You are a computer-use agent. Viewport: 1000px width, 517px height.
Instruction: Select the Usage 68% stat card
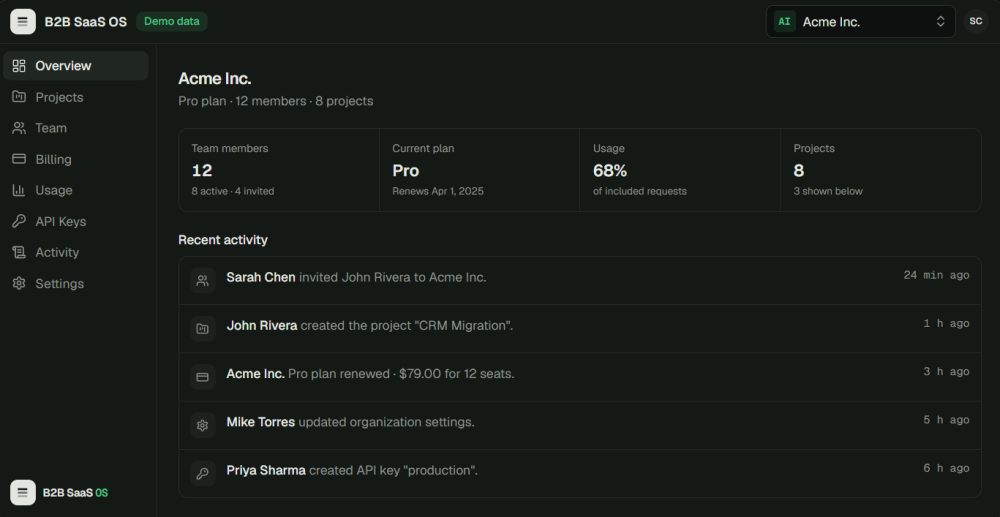(x=680, y=170)
